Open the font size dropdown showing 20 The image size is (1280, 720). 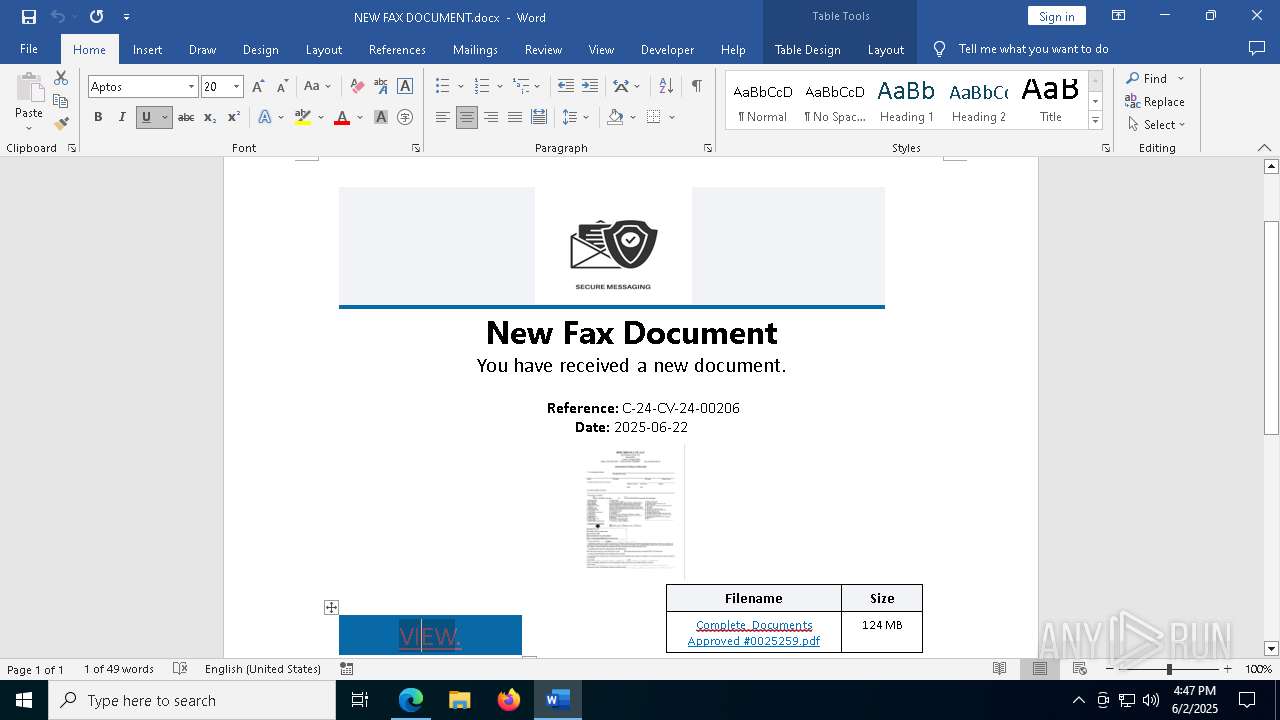click(x=236, y=87)
